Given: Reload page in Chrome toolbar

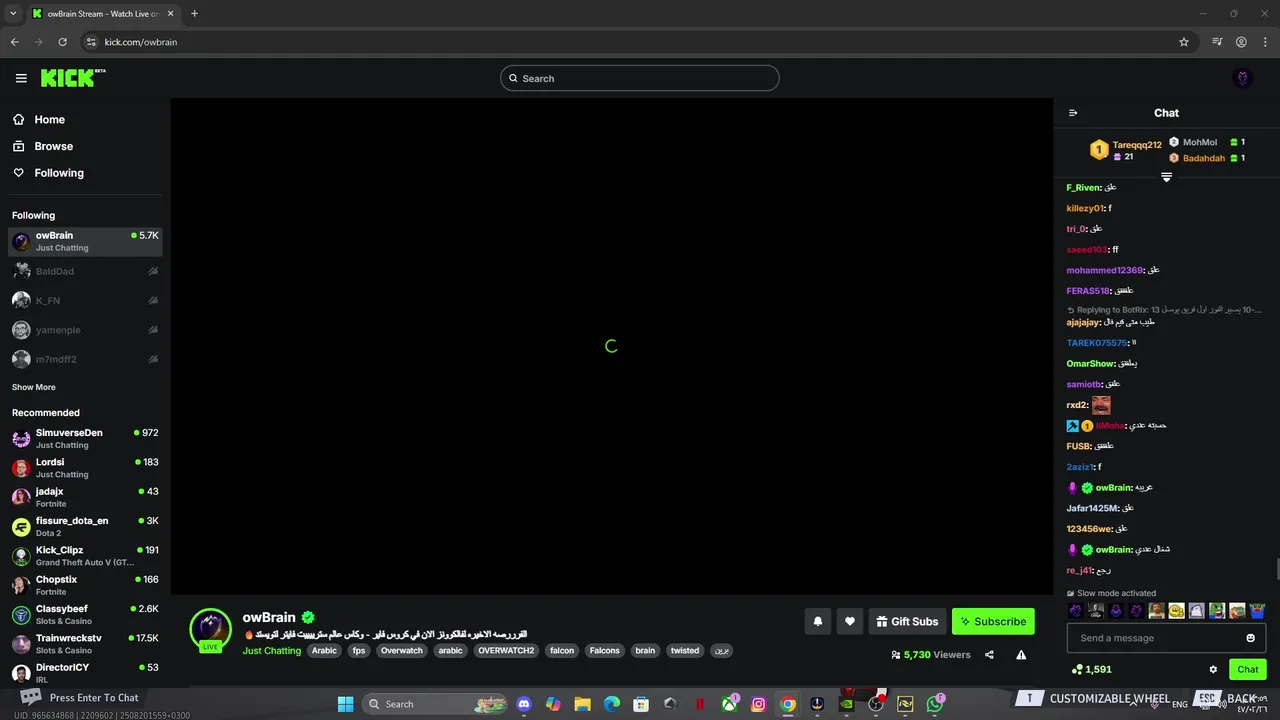Looking at the screenshot, I should coord(62,42).
